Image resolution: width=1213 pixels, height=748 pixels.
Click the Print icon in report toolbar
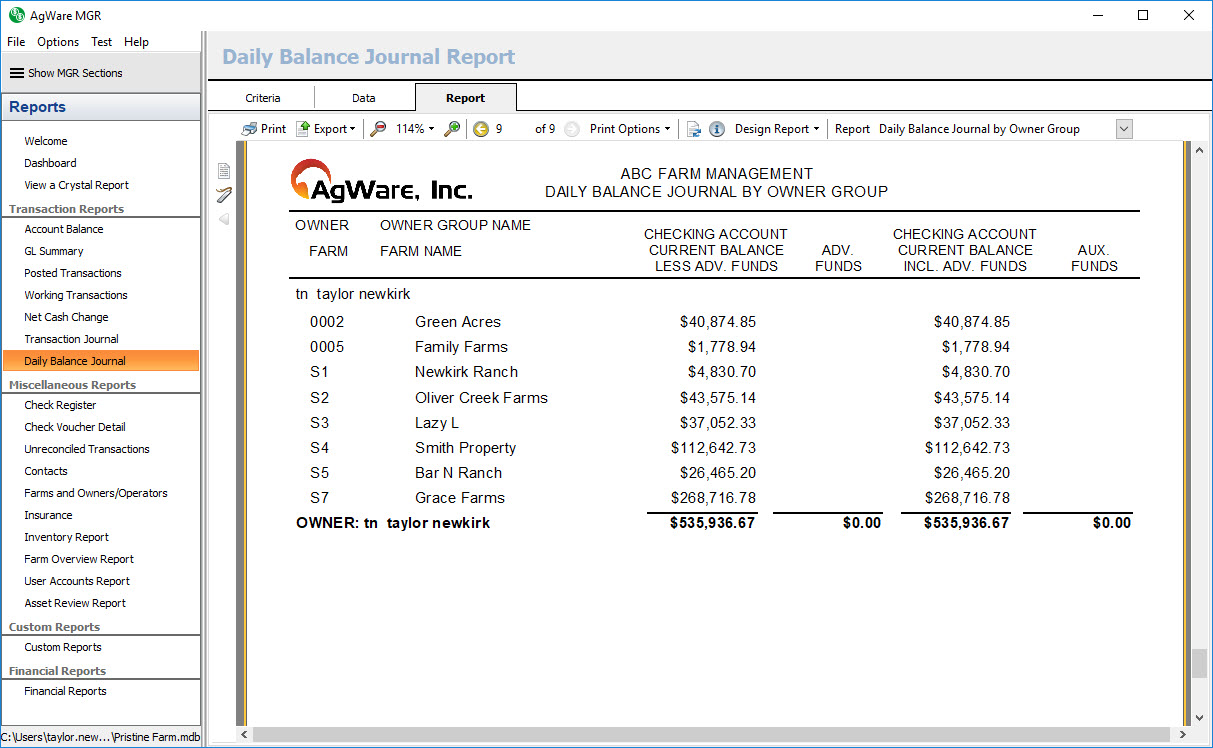tap(250, 129)
